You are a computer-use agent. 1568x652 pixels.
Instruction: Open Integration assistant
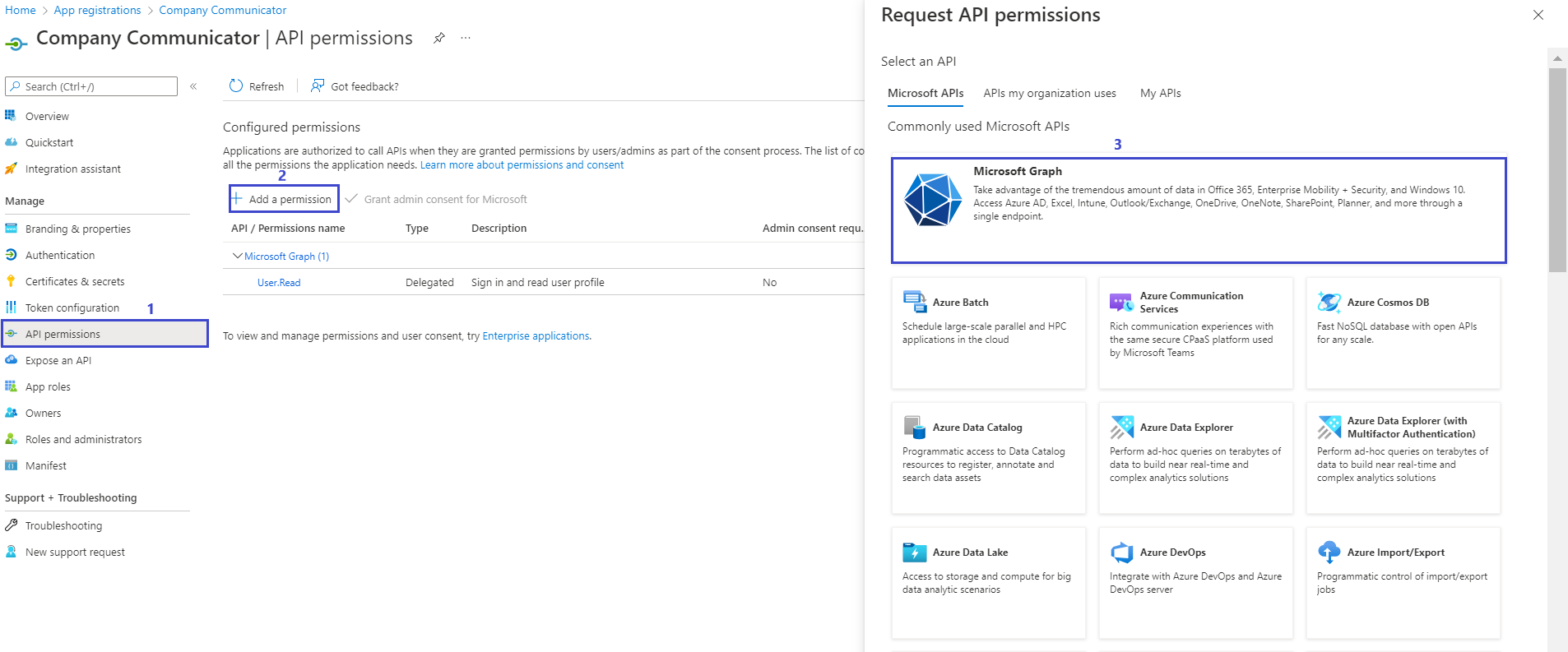click(x=72, y=169)
